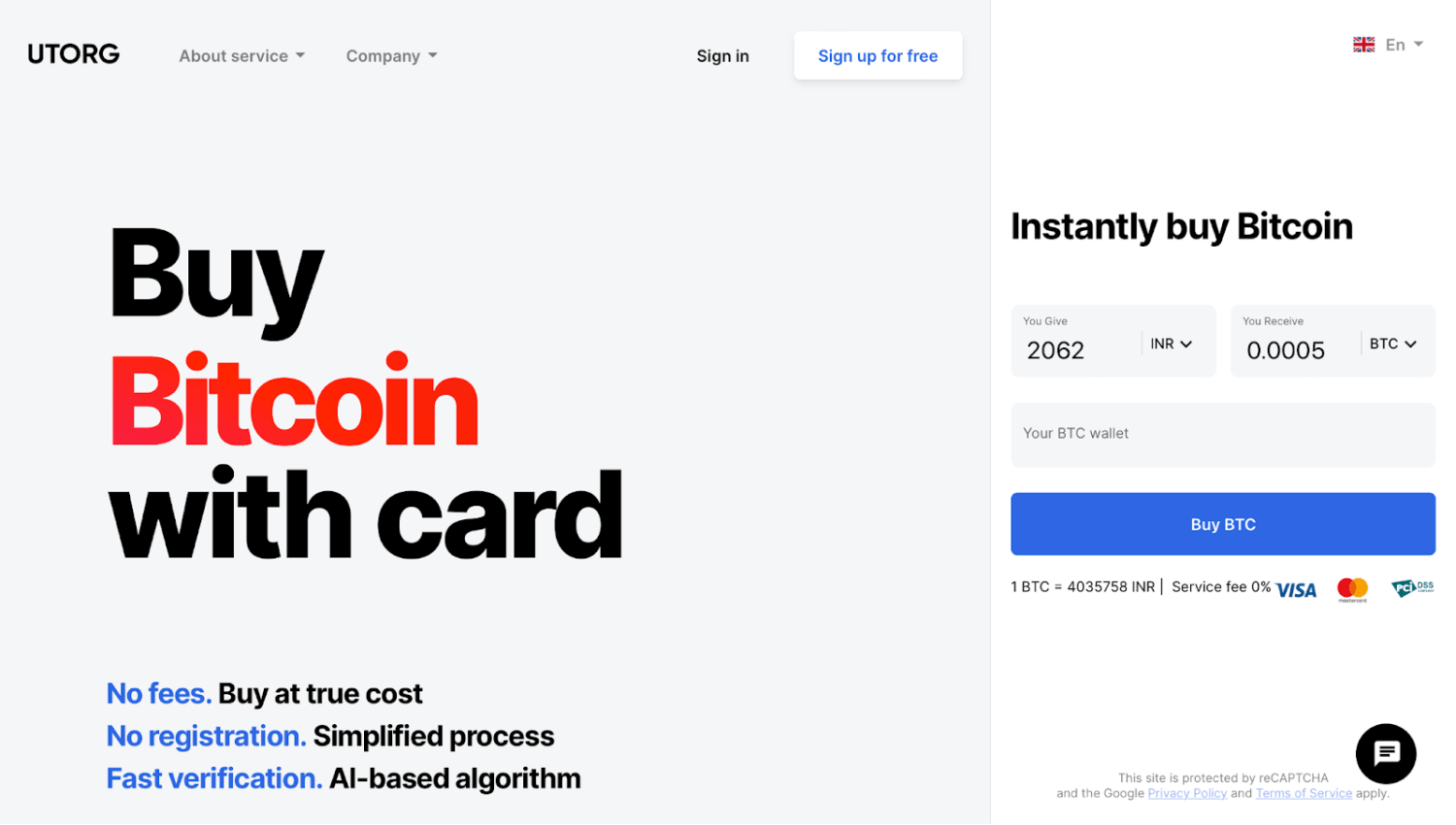The height and width of the screenshot is (825, 1456).
Task: Click the British flag language icon
Action: (1363, 44)
